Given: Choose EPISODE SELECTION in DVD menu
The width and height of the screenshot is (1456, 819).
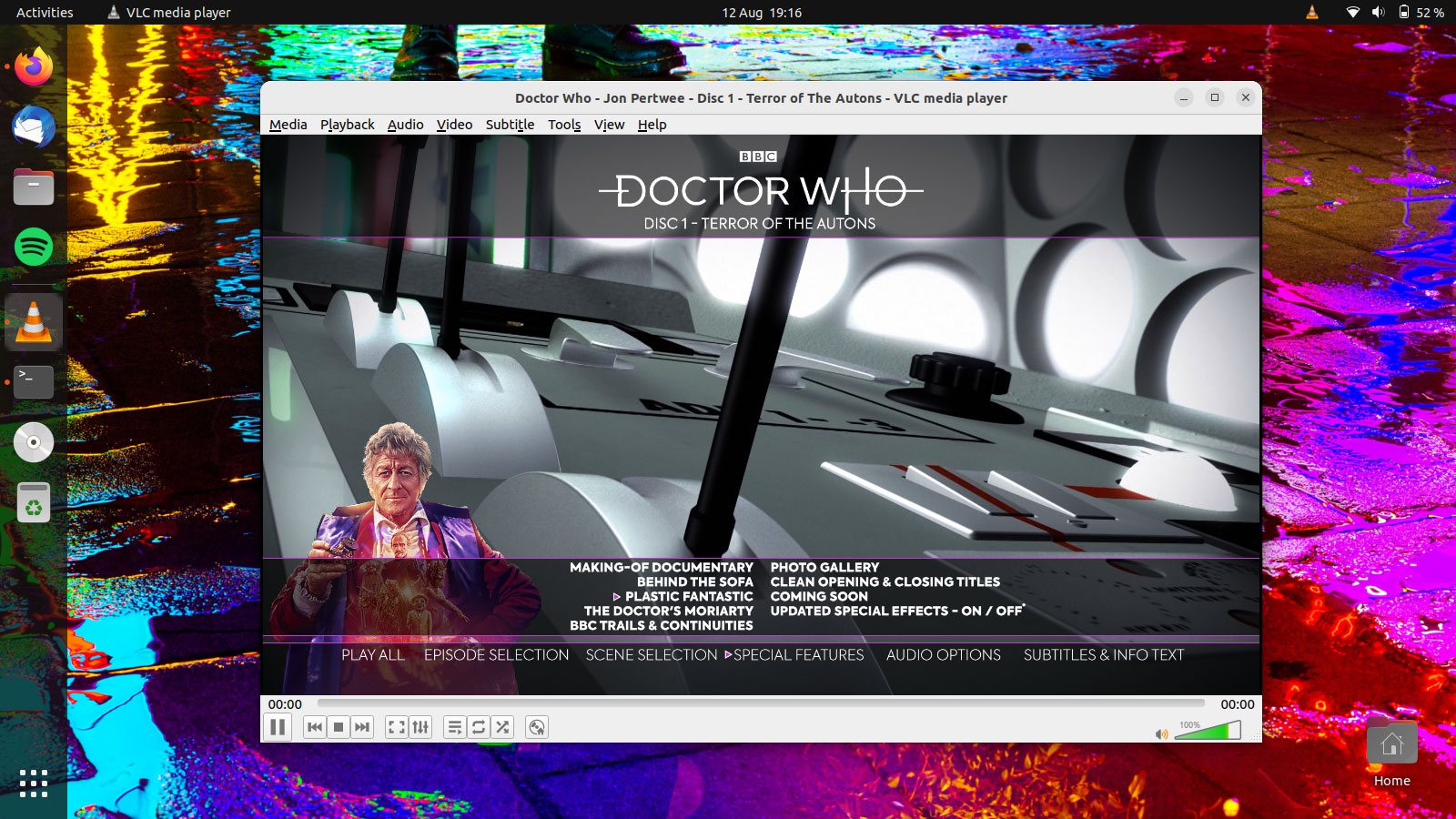Looking at the screenshot, I should 497,655.
